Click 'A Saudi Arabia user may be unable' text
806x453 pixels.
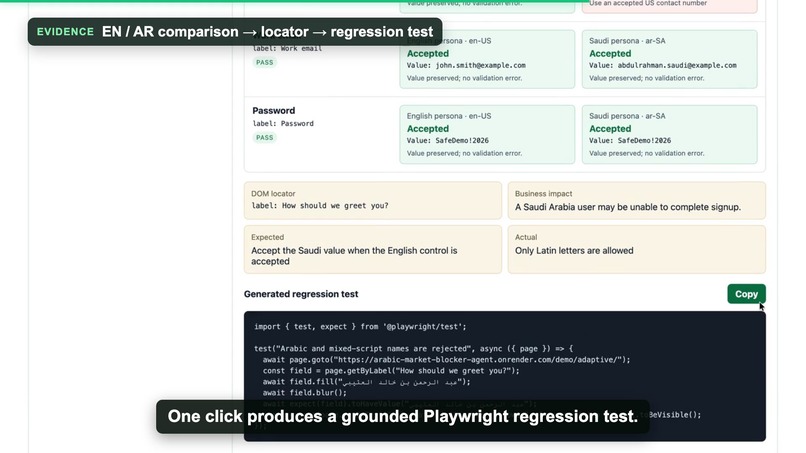coord(628,207)
